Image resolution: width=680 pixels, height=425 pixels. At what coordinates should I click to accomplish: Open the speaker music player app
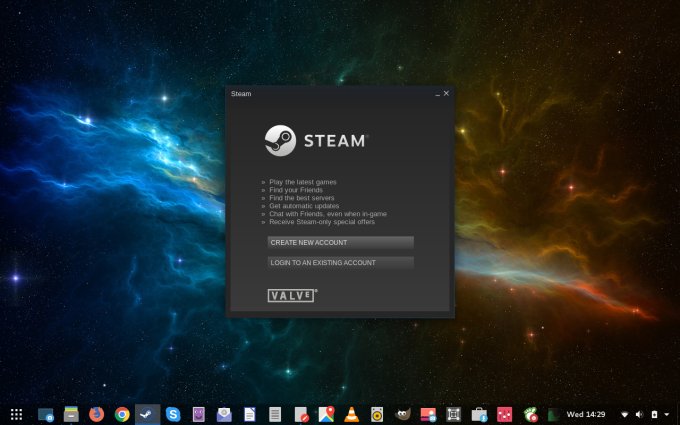click(377, 414)
